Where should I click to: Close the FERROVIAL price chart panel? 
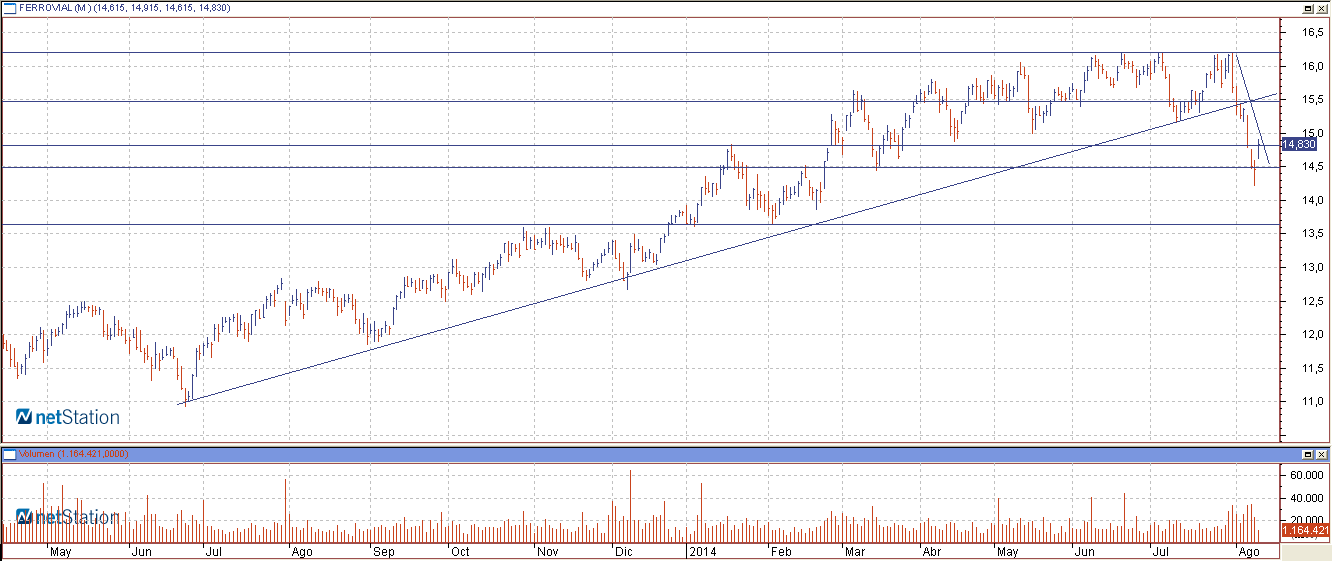(x=1321, y=8)
